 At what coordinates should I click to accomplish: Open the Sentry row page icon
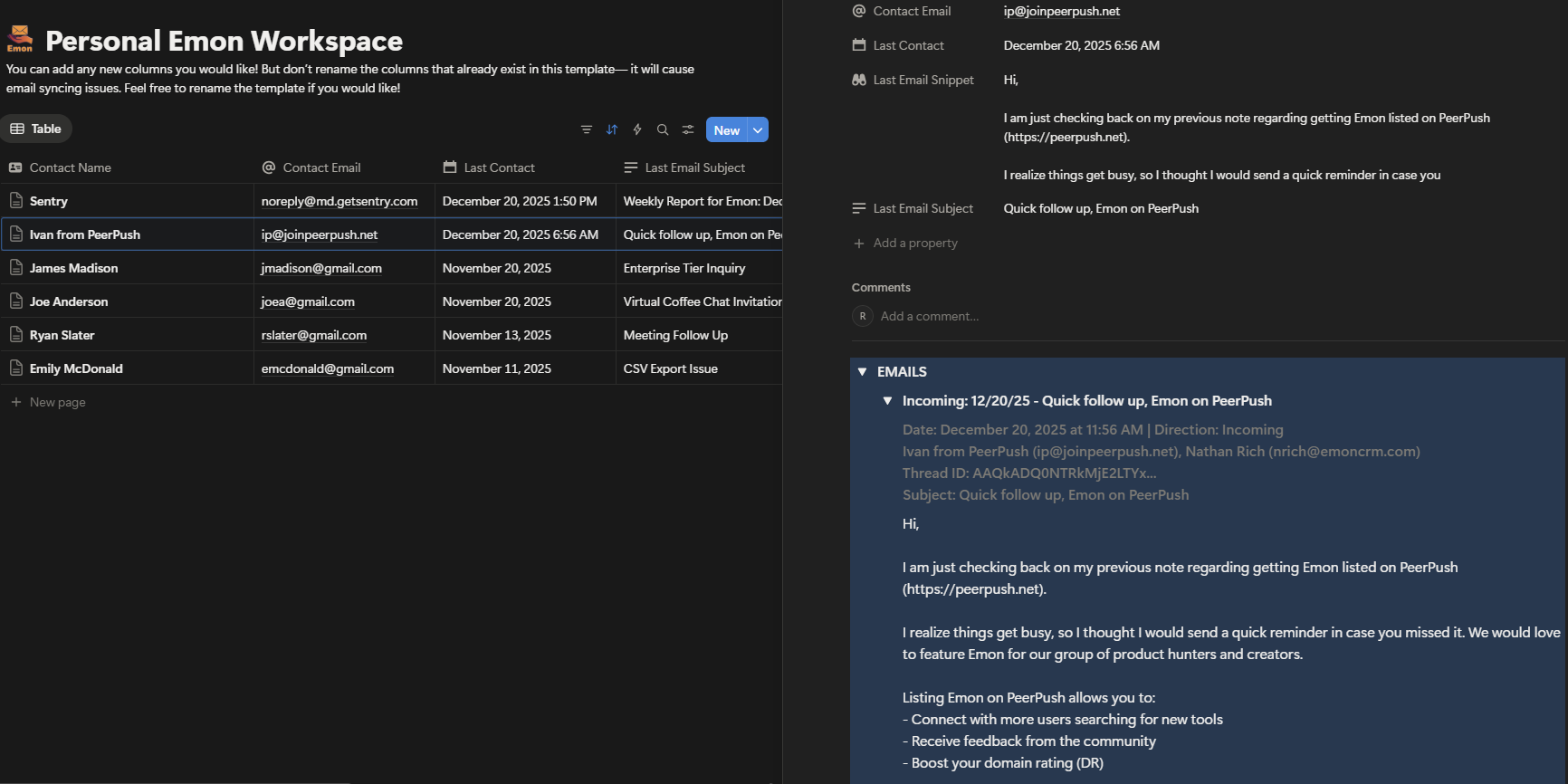point(16,201)
